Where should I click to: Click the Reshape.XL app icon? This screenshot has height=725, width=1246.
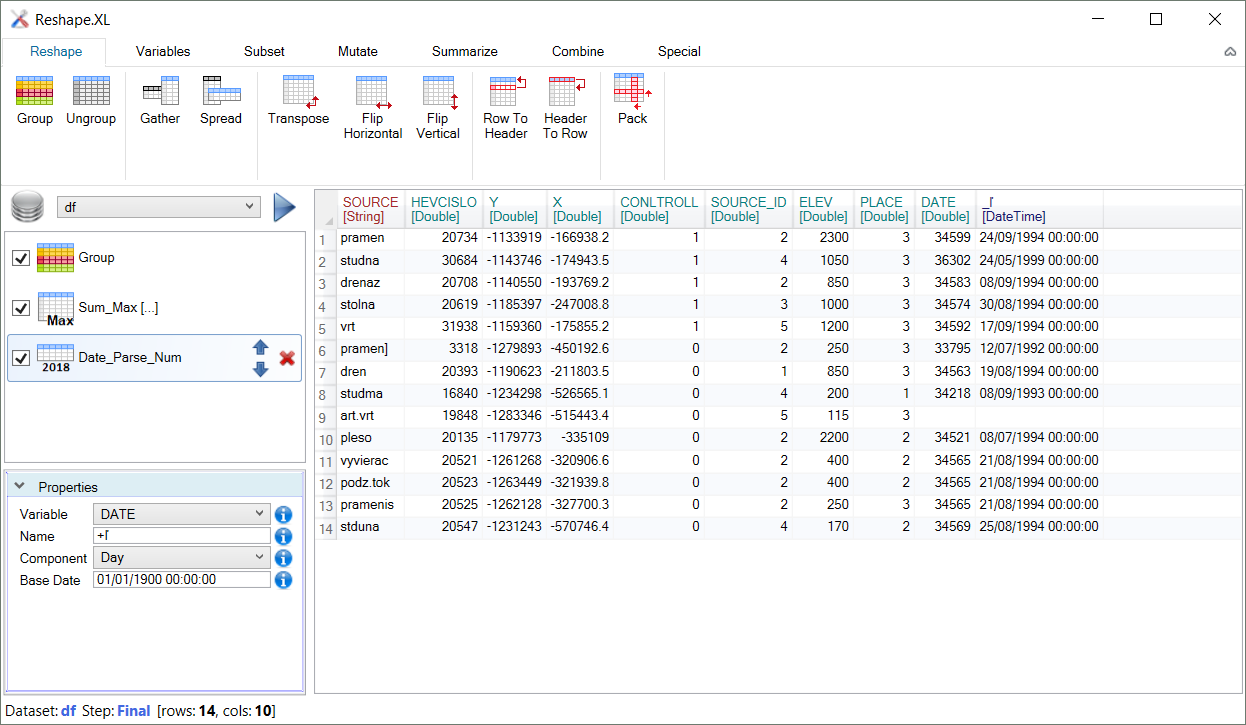[x=19, y=19]
